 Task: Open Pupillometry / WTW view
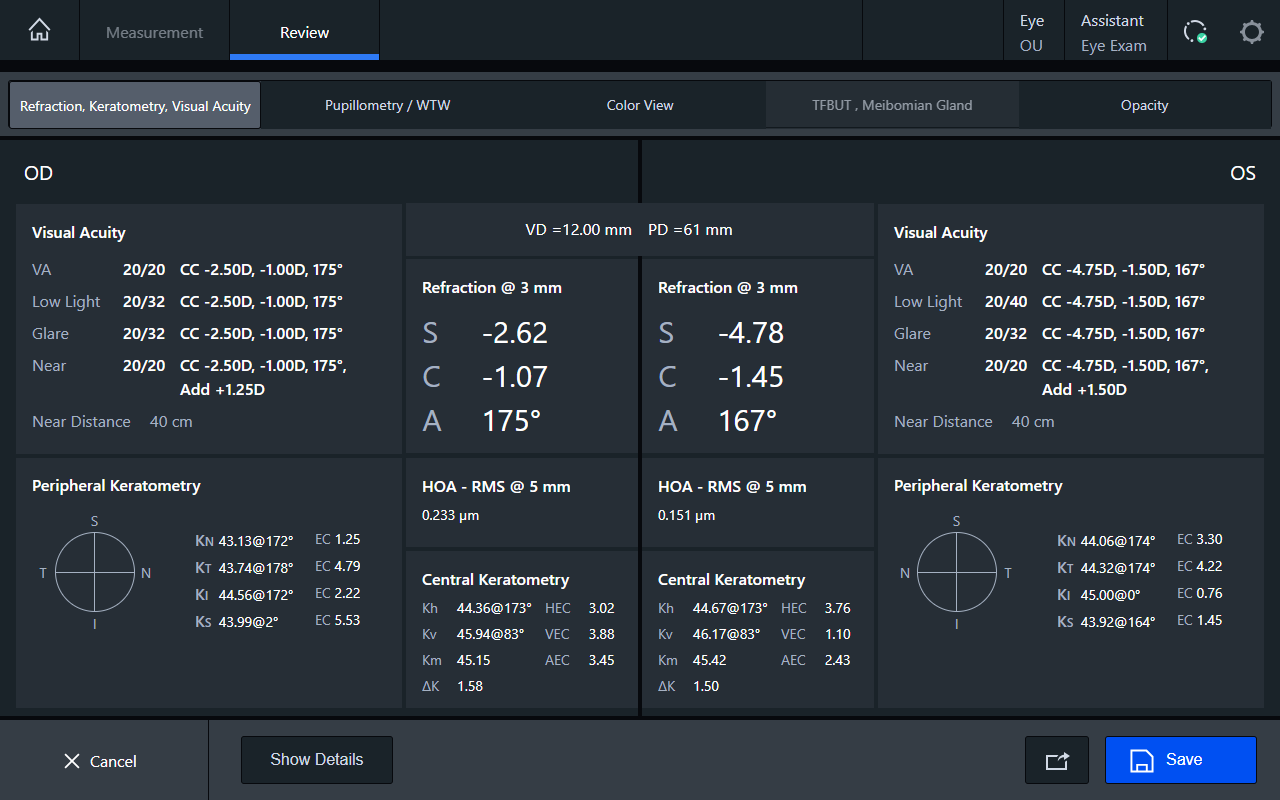387,105
